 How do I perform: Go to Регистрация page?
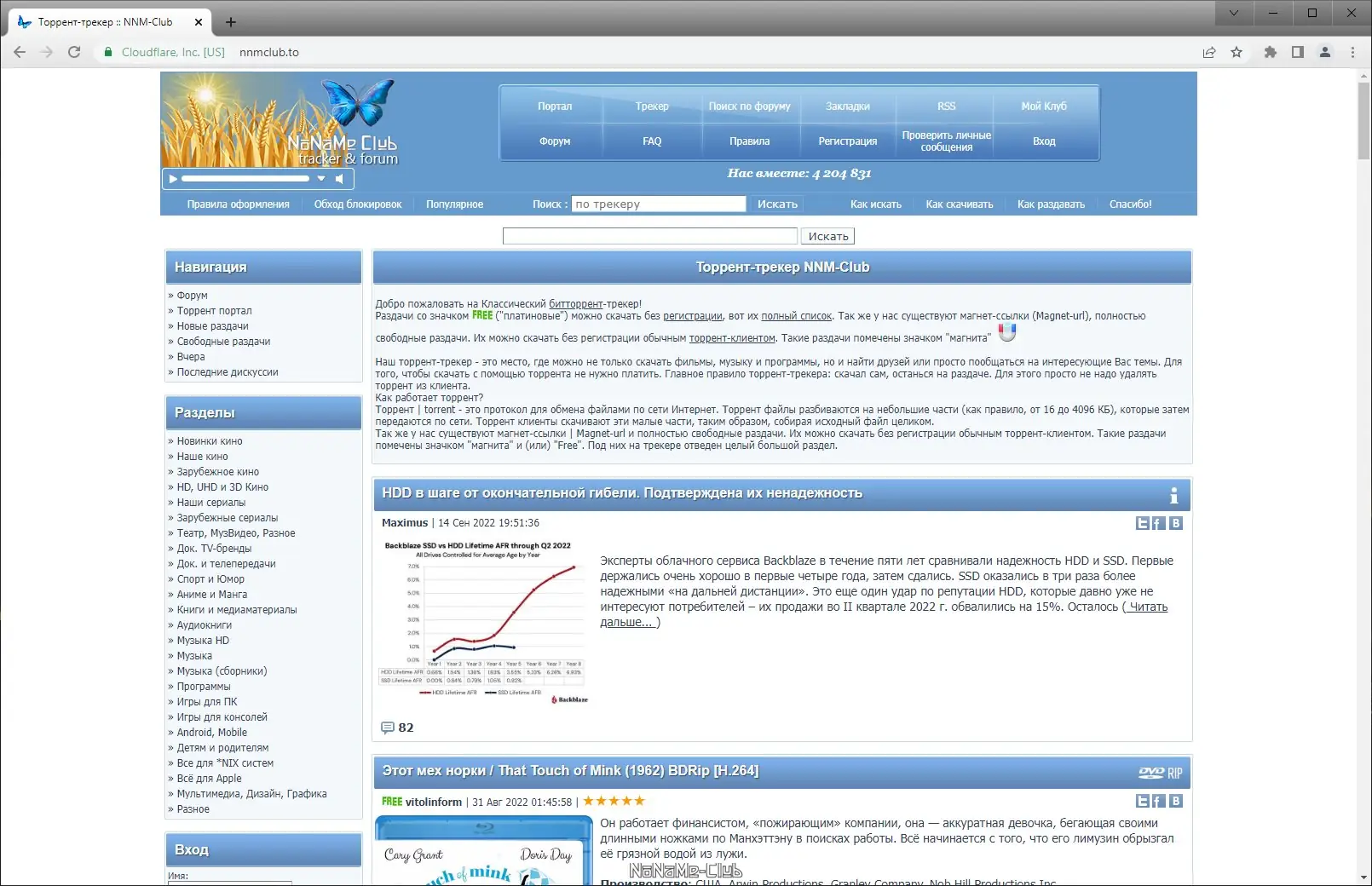click(x=848, y=141)
